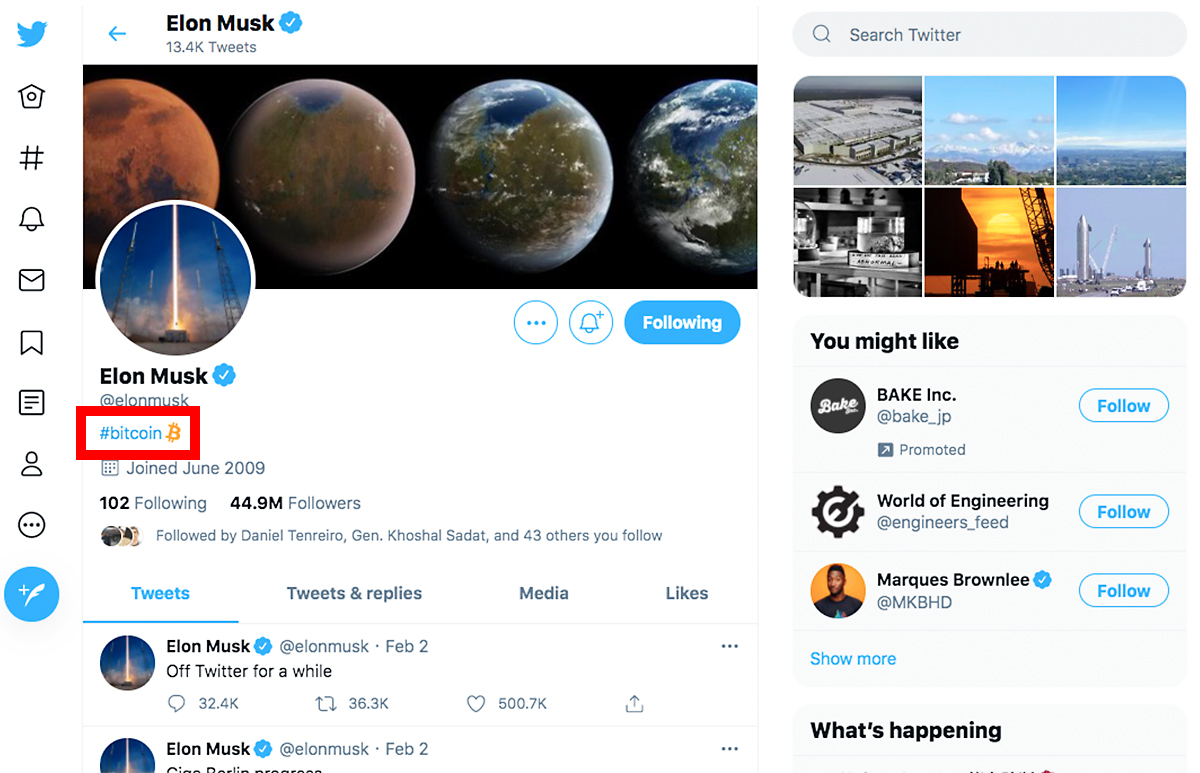Open the Twitter home bird icon

tap(31, 33)
